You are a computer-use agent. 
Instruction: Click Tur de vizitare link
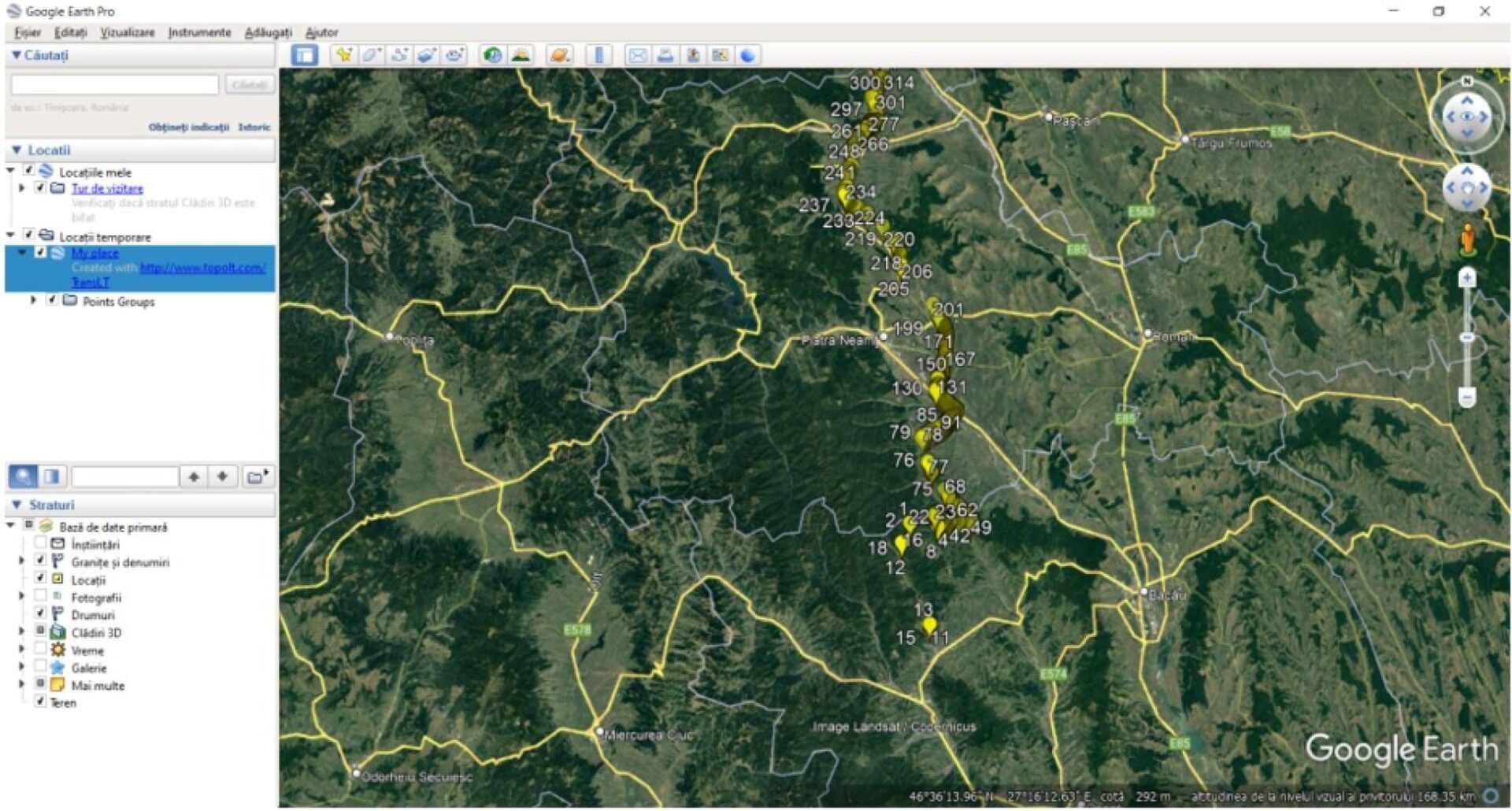[107, 188]
